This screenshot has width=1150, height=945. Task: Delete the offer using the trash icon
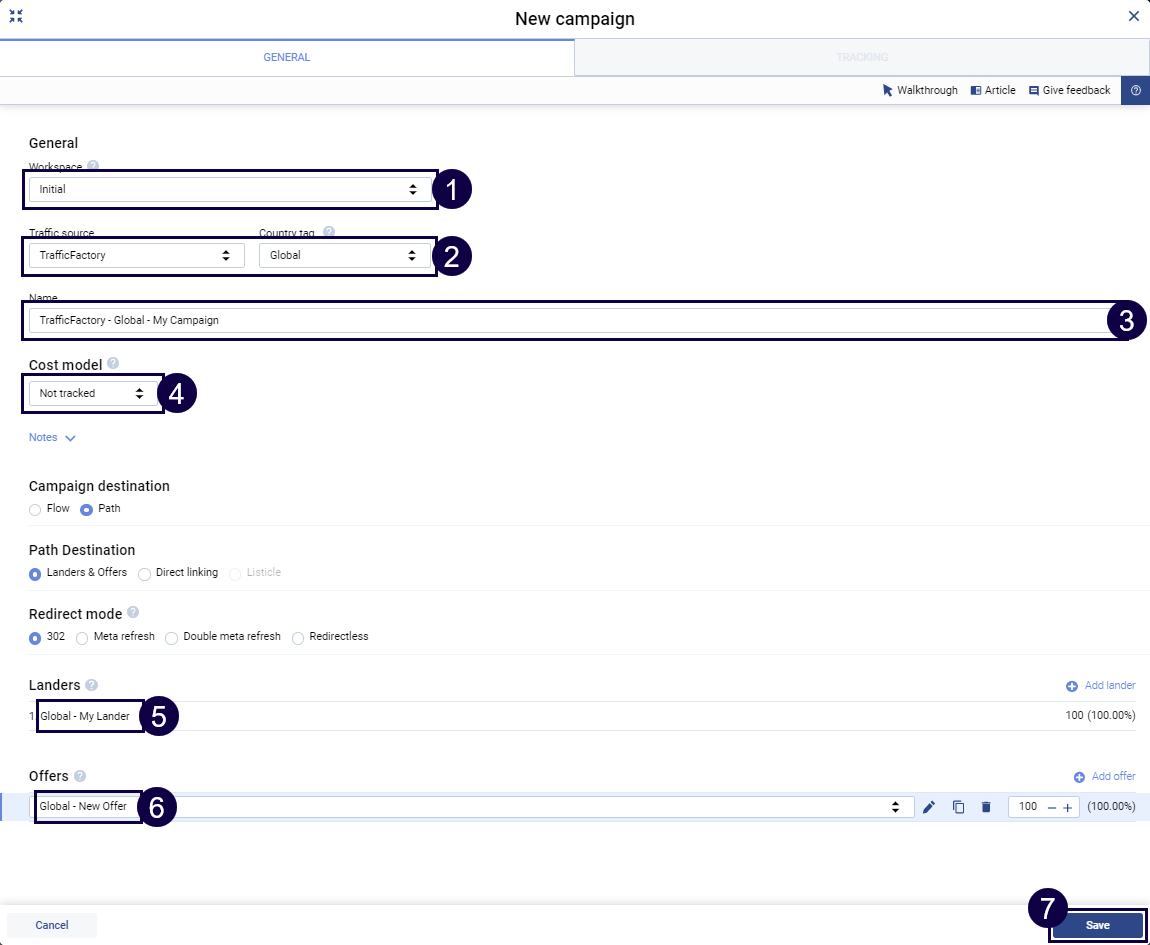(x=986, y=807)
